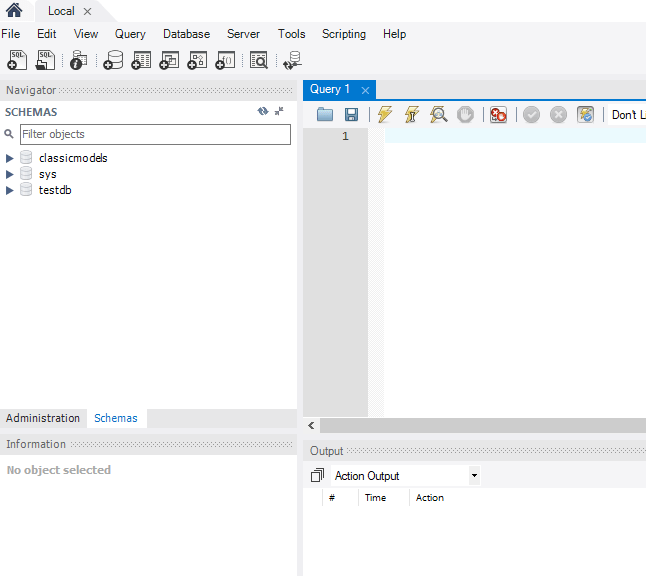The height and width of the screenshot is (576, 646).
Task: Expand the testdb schema
Action: 9,190
